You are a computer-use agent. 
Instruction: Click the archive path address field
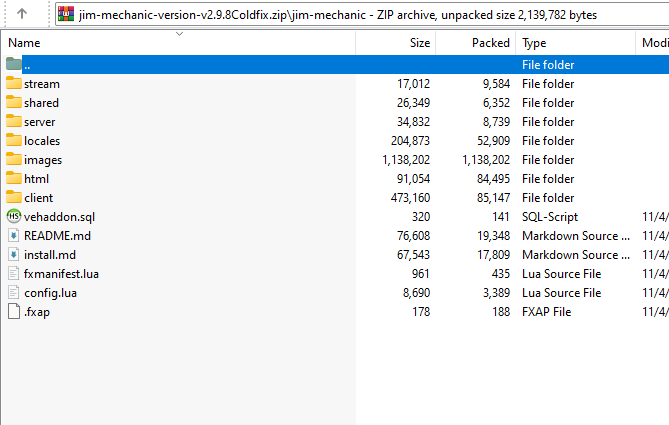[363, 15]
